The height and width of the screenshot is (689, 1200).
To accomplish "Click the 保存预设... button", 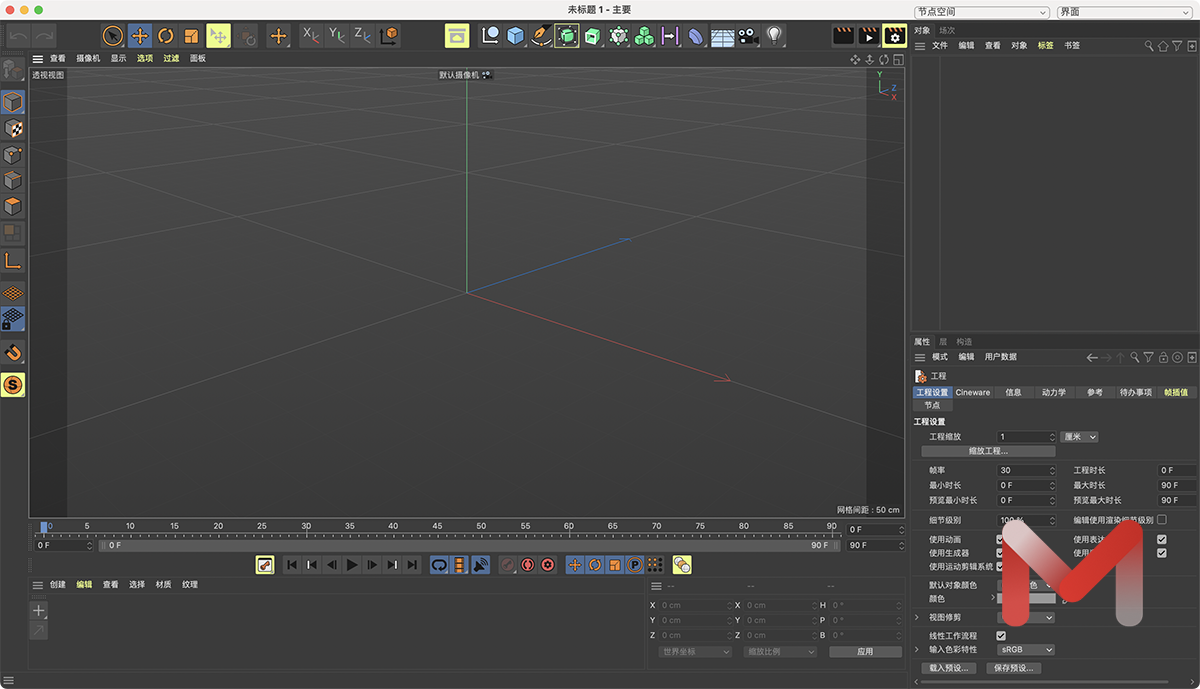I will pos(1013,668).
